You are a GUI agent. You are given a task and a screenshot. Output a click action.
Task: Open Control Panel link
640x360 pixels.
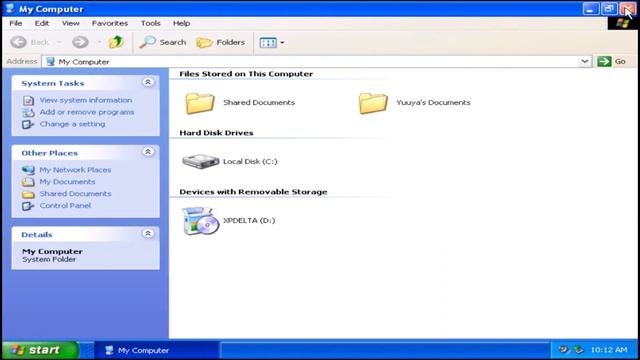point(65,205)
